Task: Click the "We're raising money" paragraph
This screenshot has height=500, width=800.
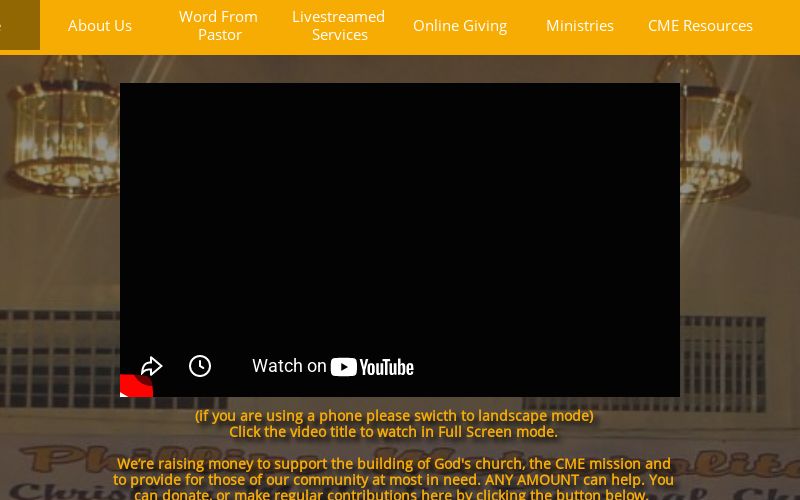Action: (393, 464)
